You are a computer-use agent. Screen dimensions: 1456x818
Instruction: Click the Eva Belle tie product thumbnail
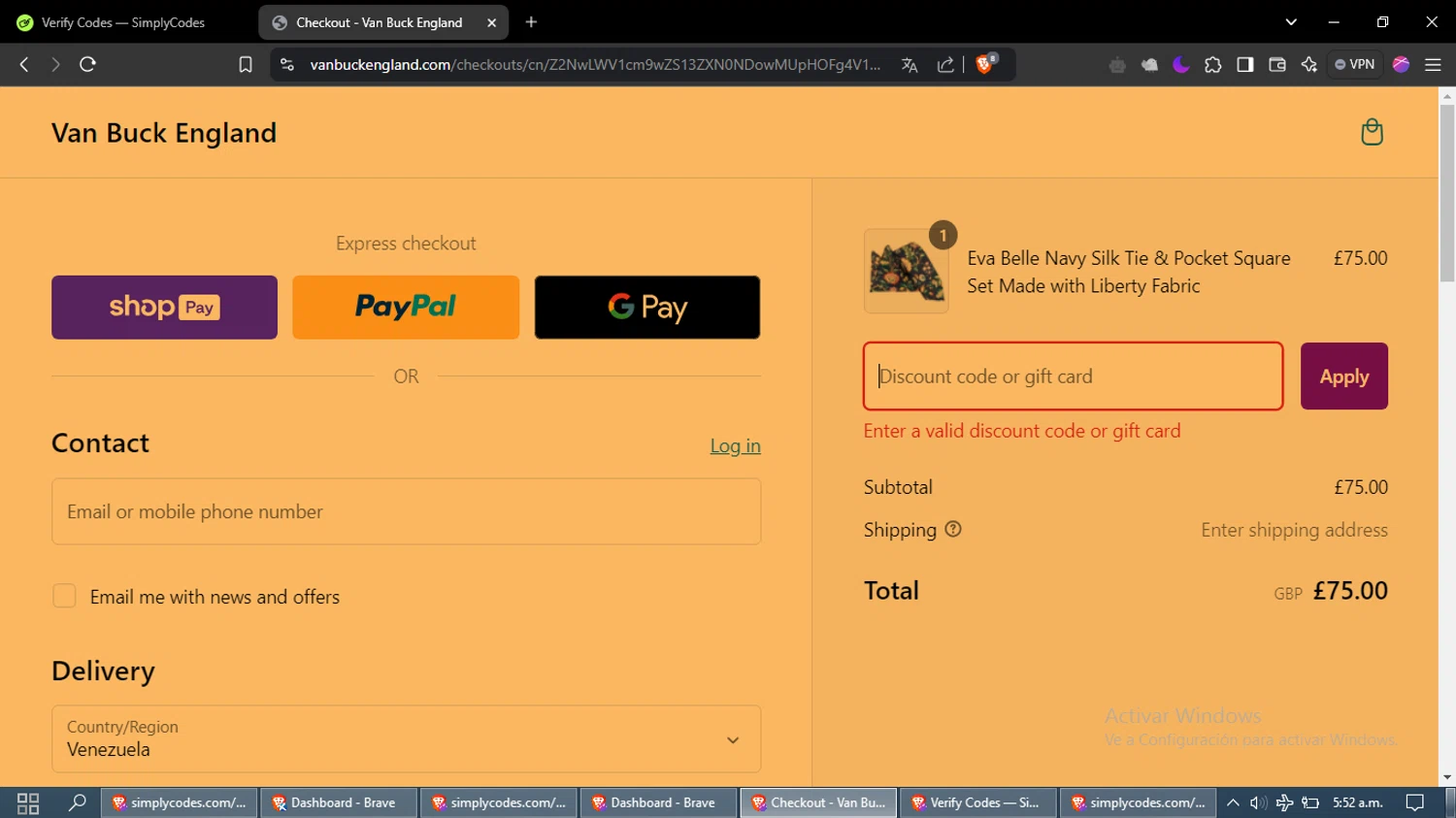[x=906, y=271]
